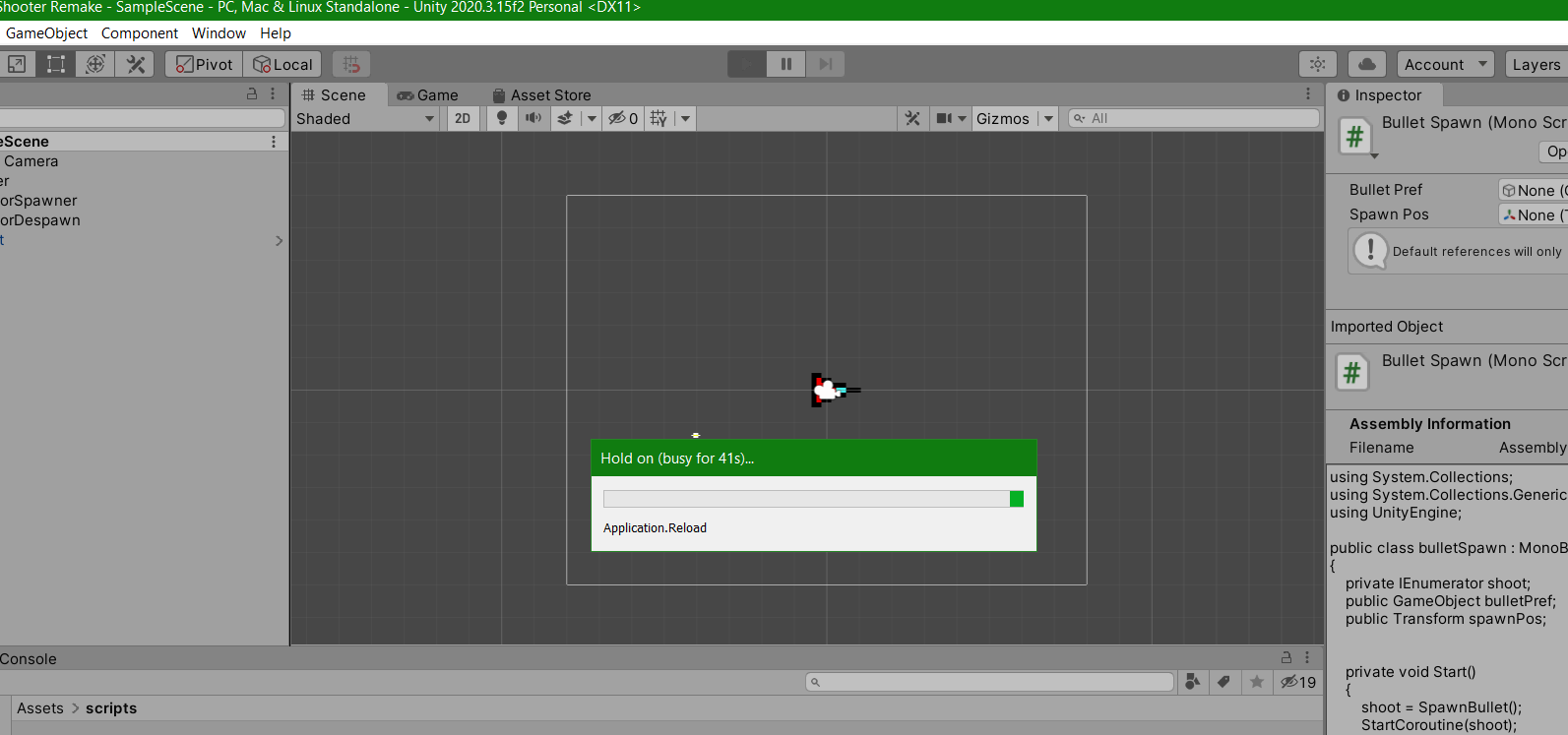Click the Scene view search field
This screenshot has width=1568, height=735.
tap(1194, 118)
